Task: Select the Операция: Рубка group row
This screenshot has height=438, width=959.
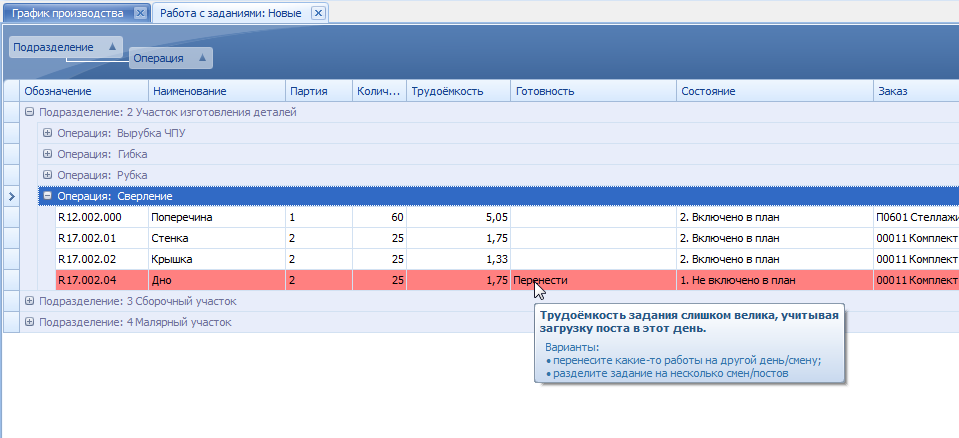Action: [498, 175]
